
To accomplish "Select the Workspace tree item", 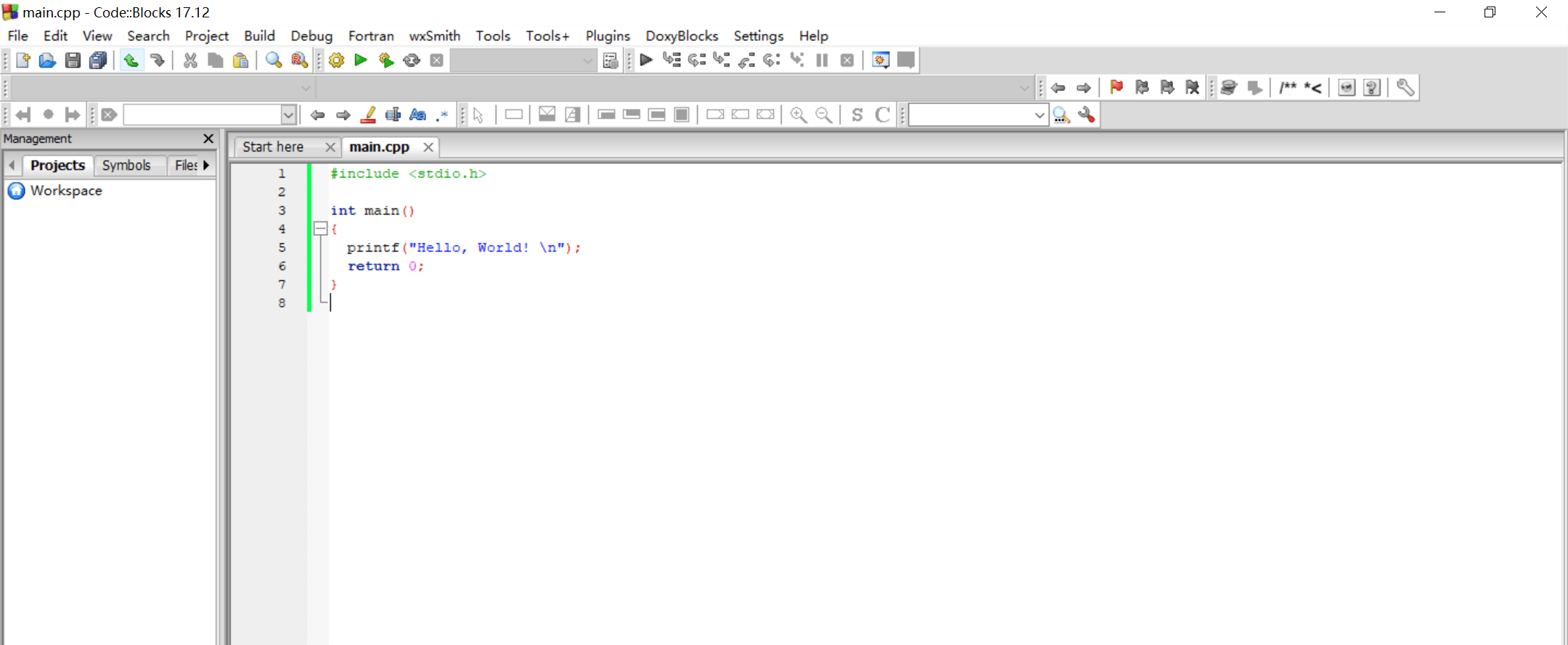I will [66, 191].
